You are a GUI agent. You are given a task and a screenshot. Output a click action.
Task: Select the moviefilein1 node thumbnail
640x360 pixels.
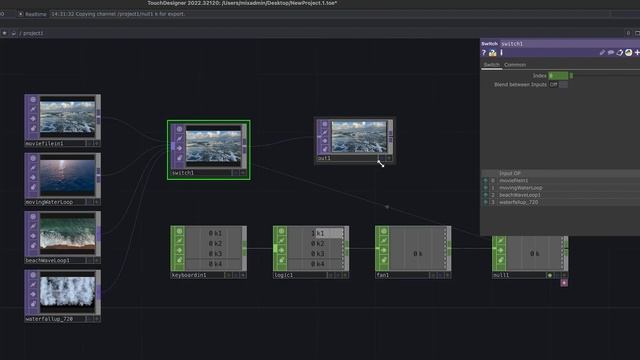tap(67, 116)
